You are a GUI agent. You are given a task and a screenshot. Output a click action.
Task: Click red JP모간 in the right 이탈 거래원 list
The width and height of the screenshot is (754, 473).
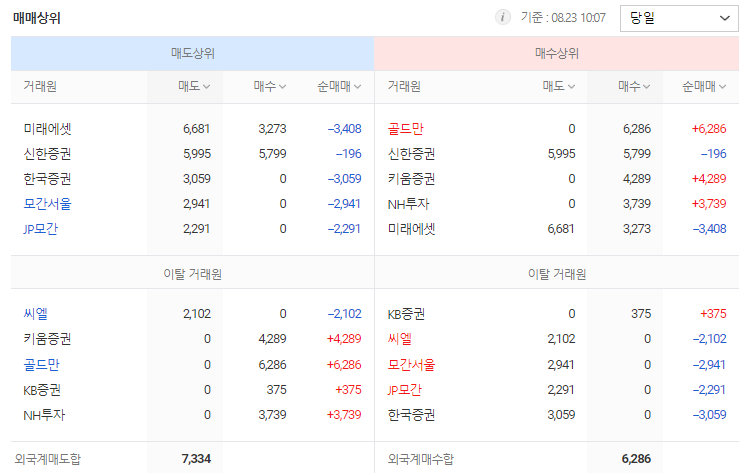[404, 390]
